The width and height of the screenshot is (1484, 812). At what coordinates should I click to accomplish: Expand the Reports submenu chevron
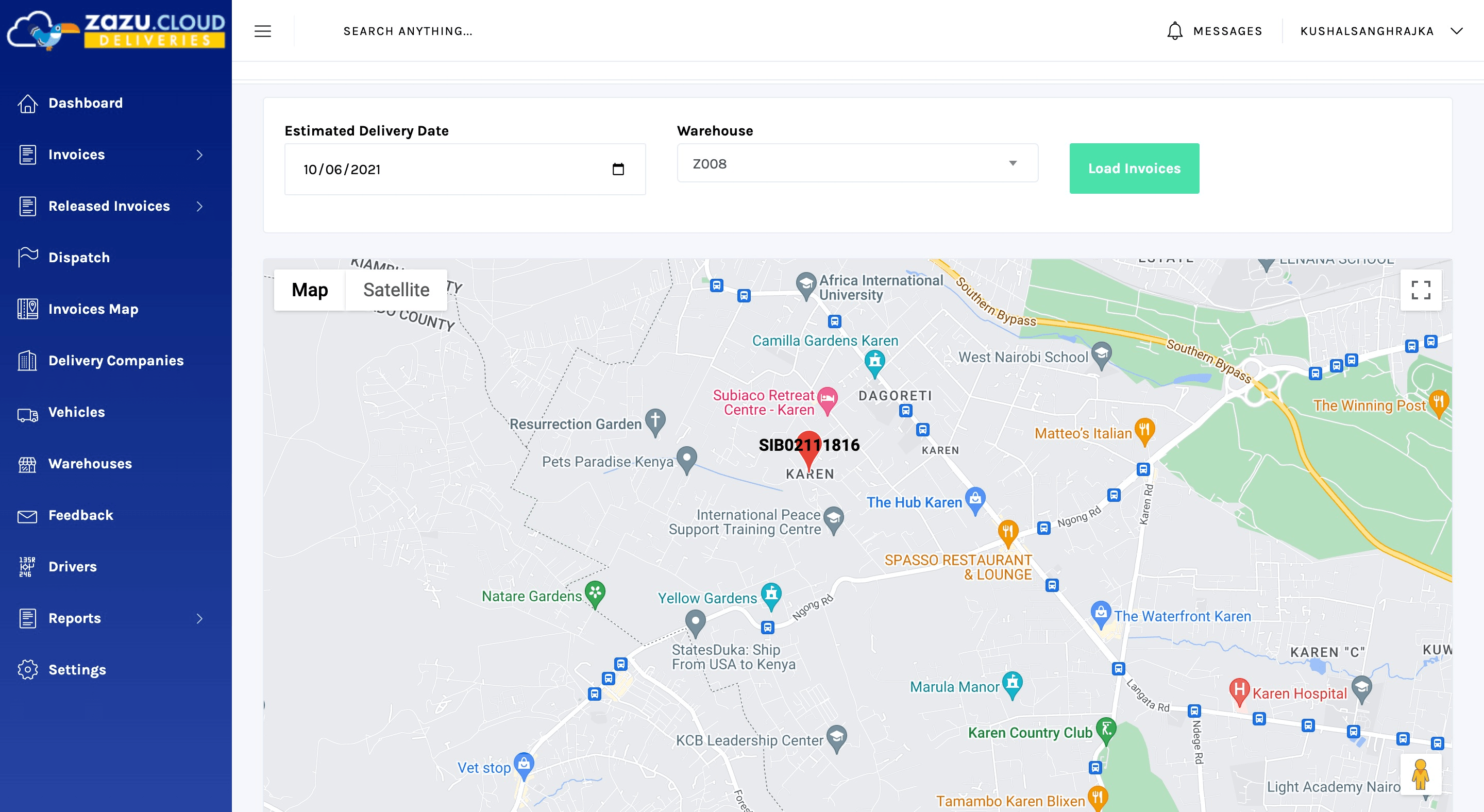[199, 618]
